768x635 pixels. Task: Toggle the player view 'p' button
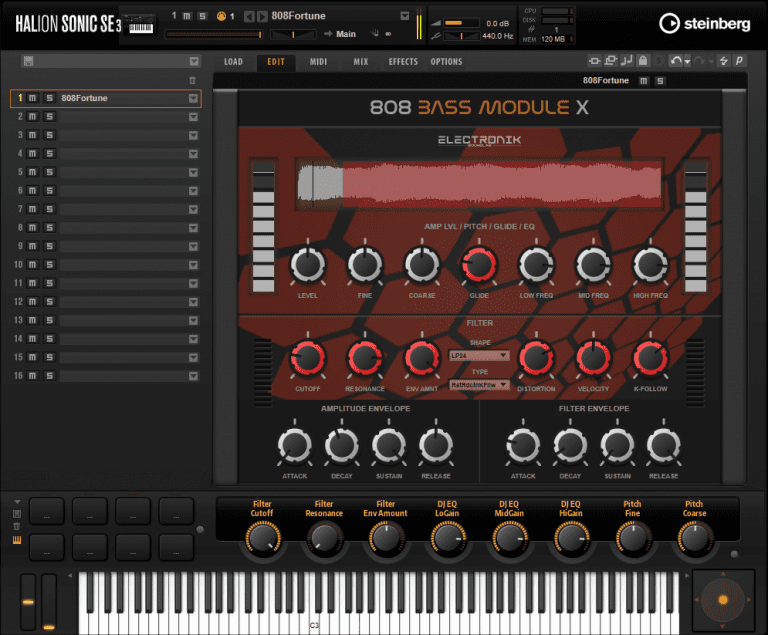[739, 61]
